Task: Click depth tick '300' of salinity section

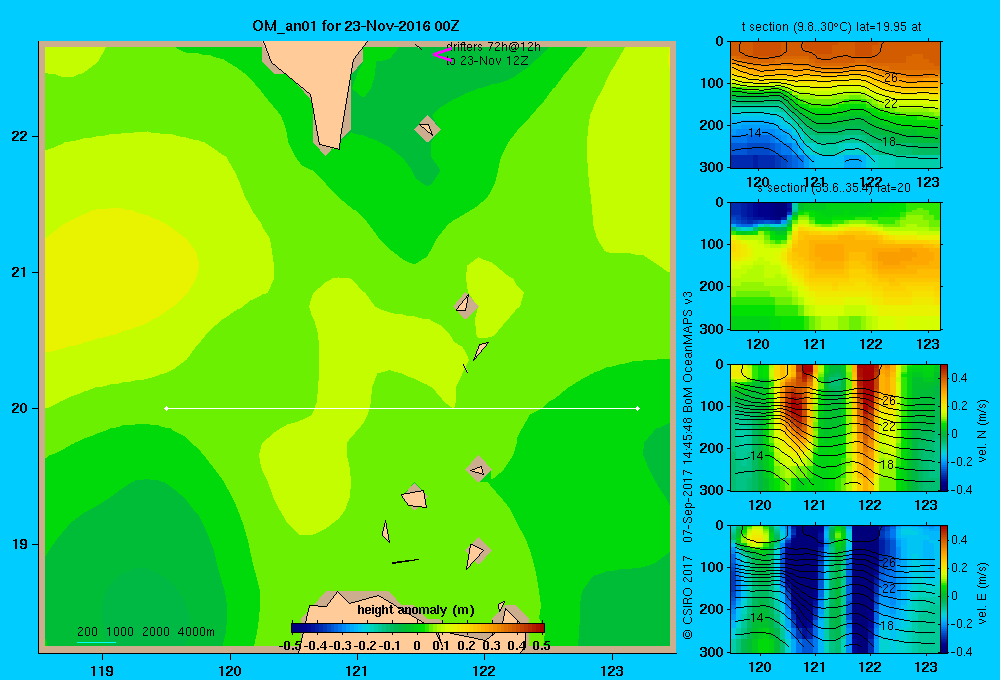Action: click(711, 329)
